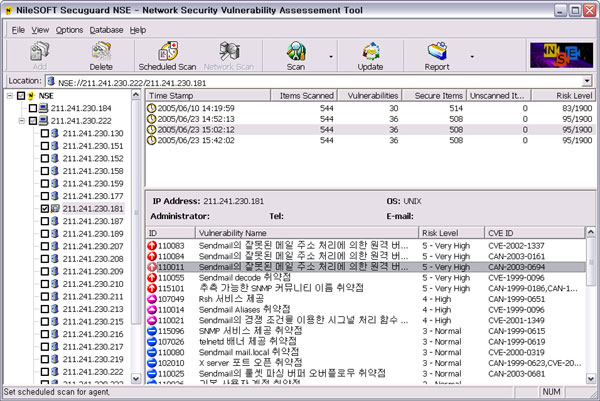Toggle the checkbox for 211.241.230.184

(32, 108)
